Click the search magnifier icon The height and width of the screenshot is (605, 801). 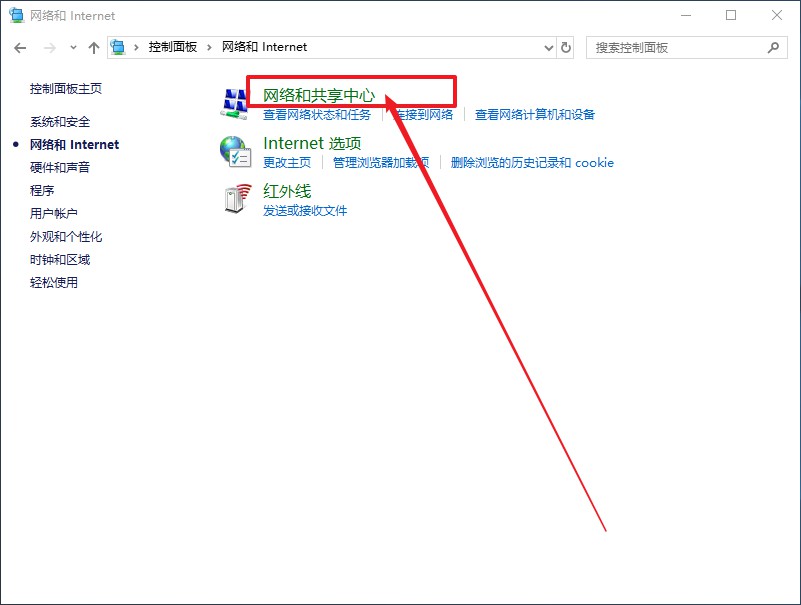tap(773, 47)
